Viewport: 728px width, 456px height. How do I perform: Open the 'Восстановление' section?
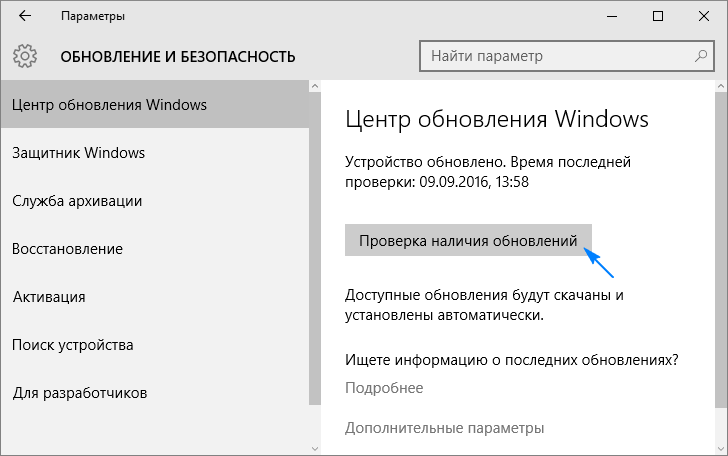(68, 249)
